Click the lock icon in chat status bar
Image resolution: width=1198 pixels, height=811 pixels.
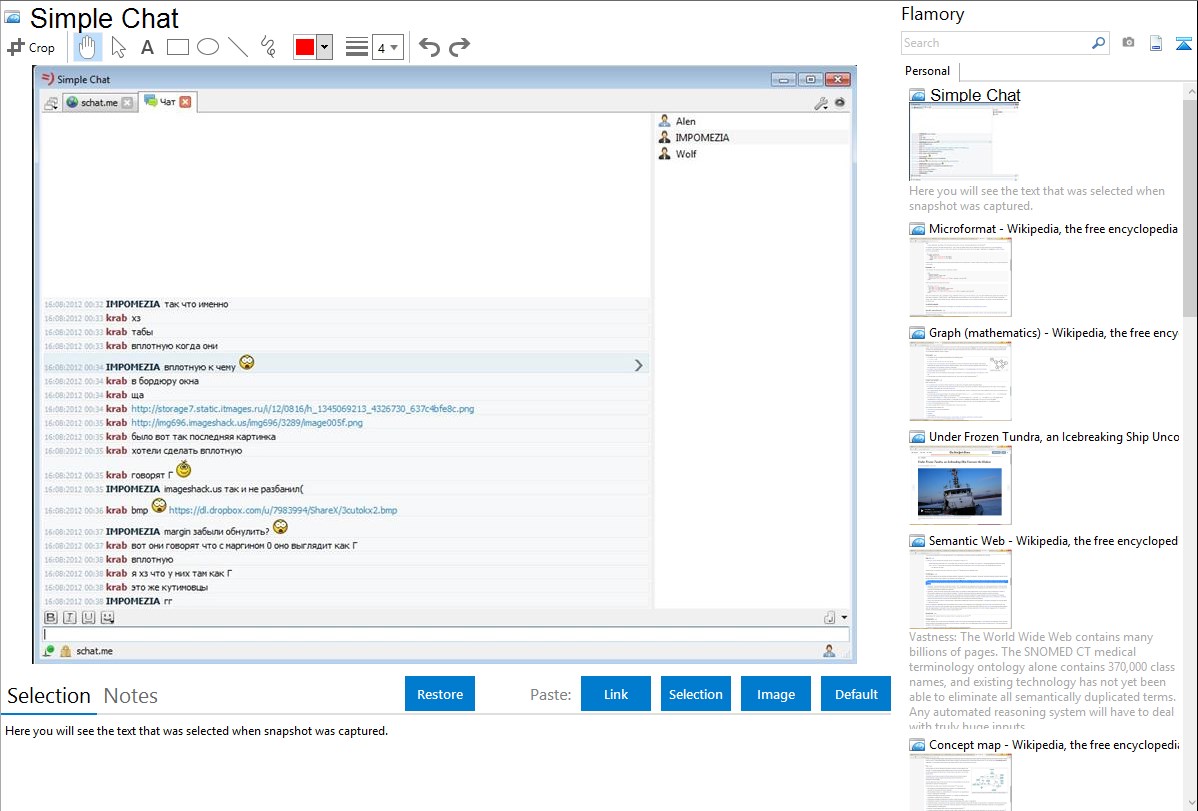(x=66, y=651)
